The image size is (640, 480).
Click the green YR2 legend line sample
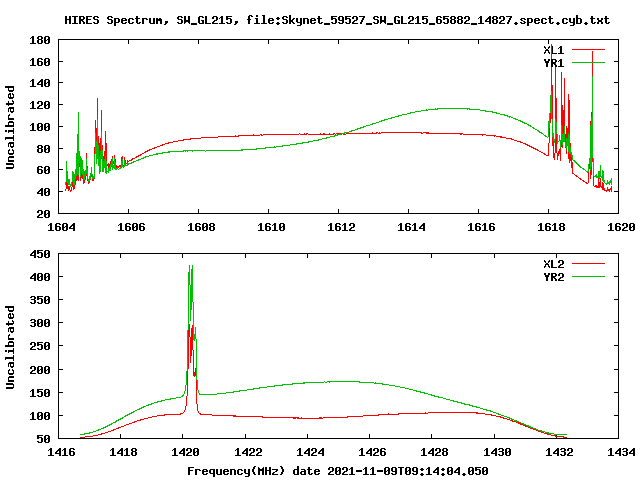588,276
